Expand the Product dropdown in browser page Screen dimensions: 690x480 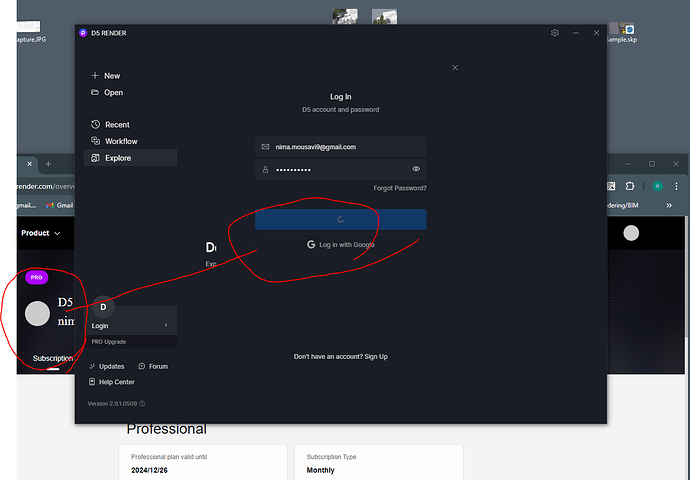click(40, 233)
